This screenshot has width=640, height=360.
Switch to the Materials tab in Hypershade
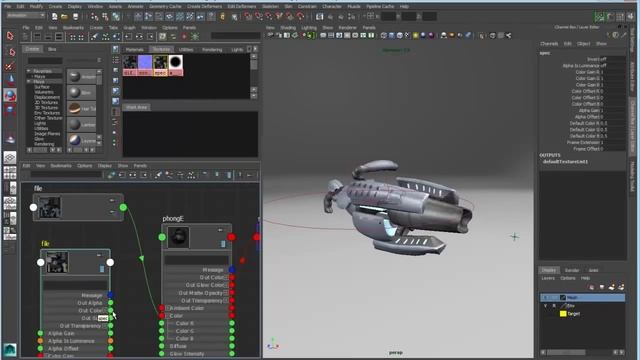(135, 49)
